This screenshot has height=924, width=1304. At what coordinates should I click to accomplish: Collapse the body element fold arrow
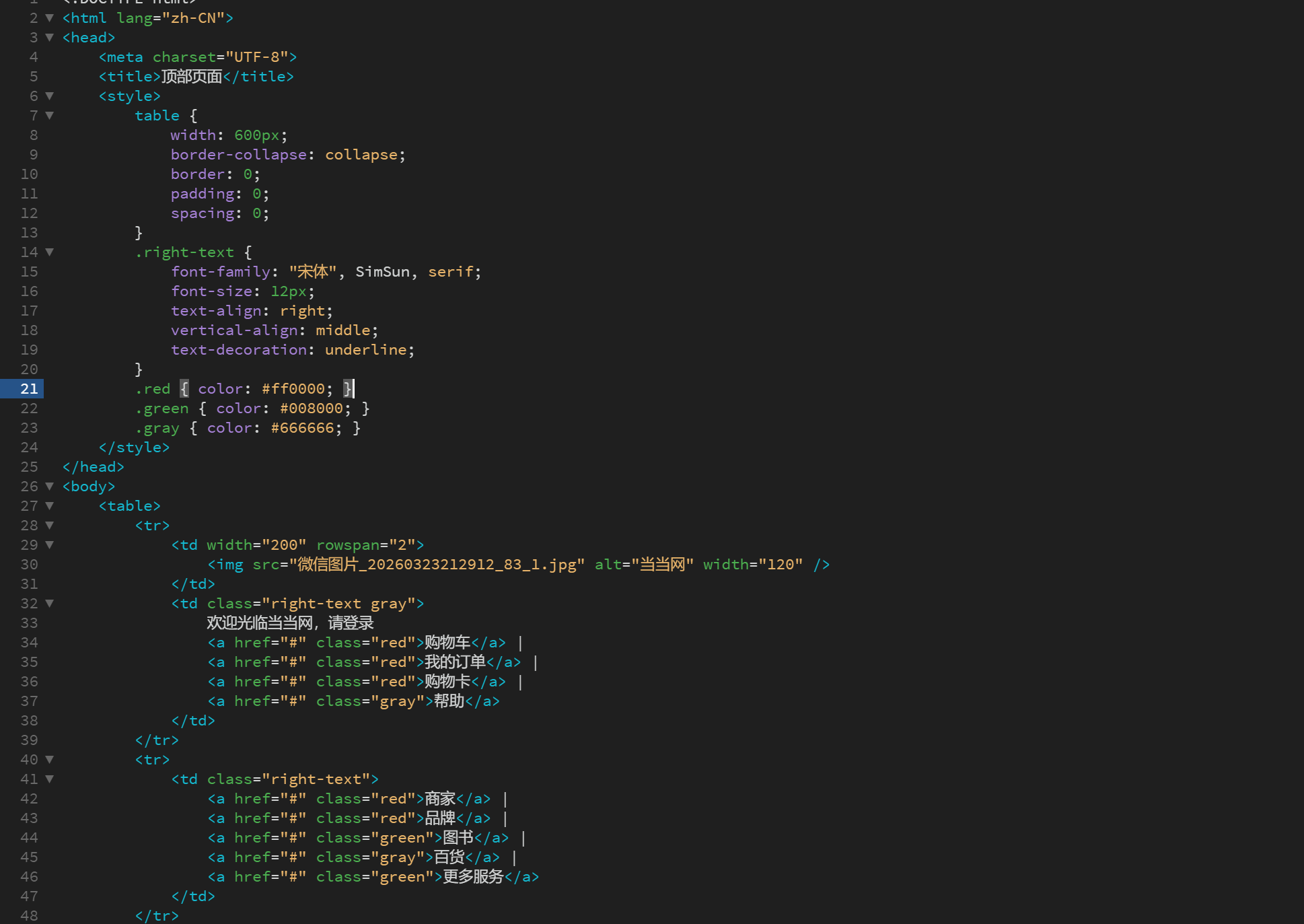pos(49,486)
